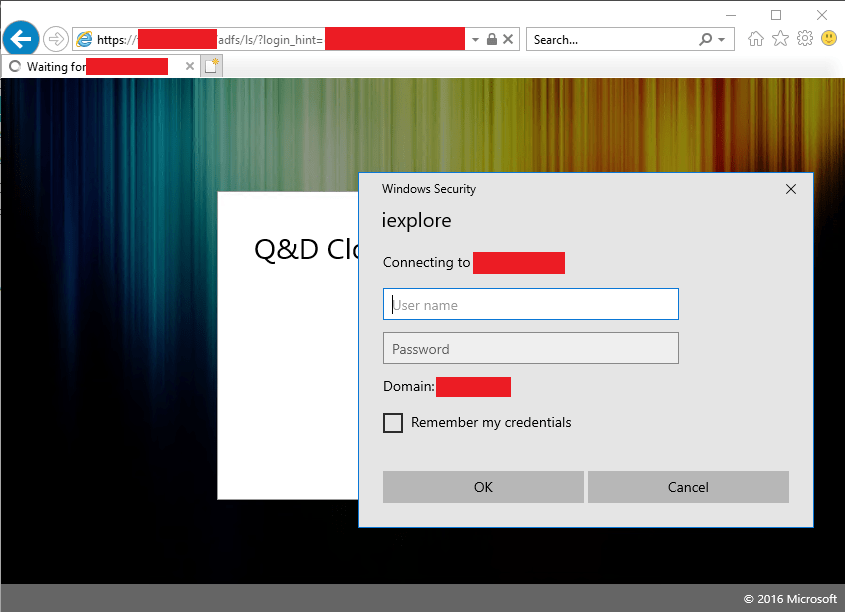Open a new tab with the New Tab button

click(x=212, y=66)
